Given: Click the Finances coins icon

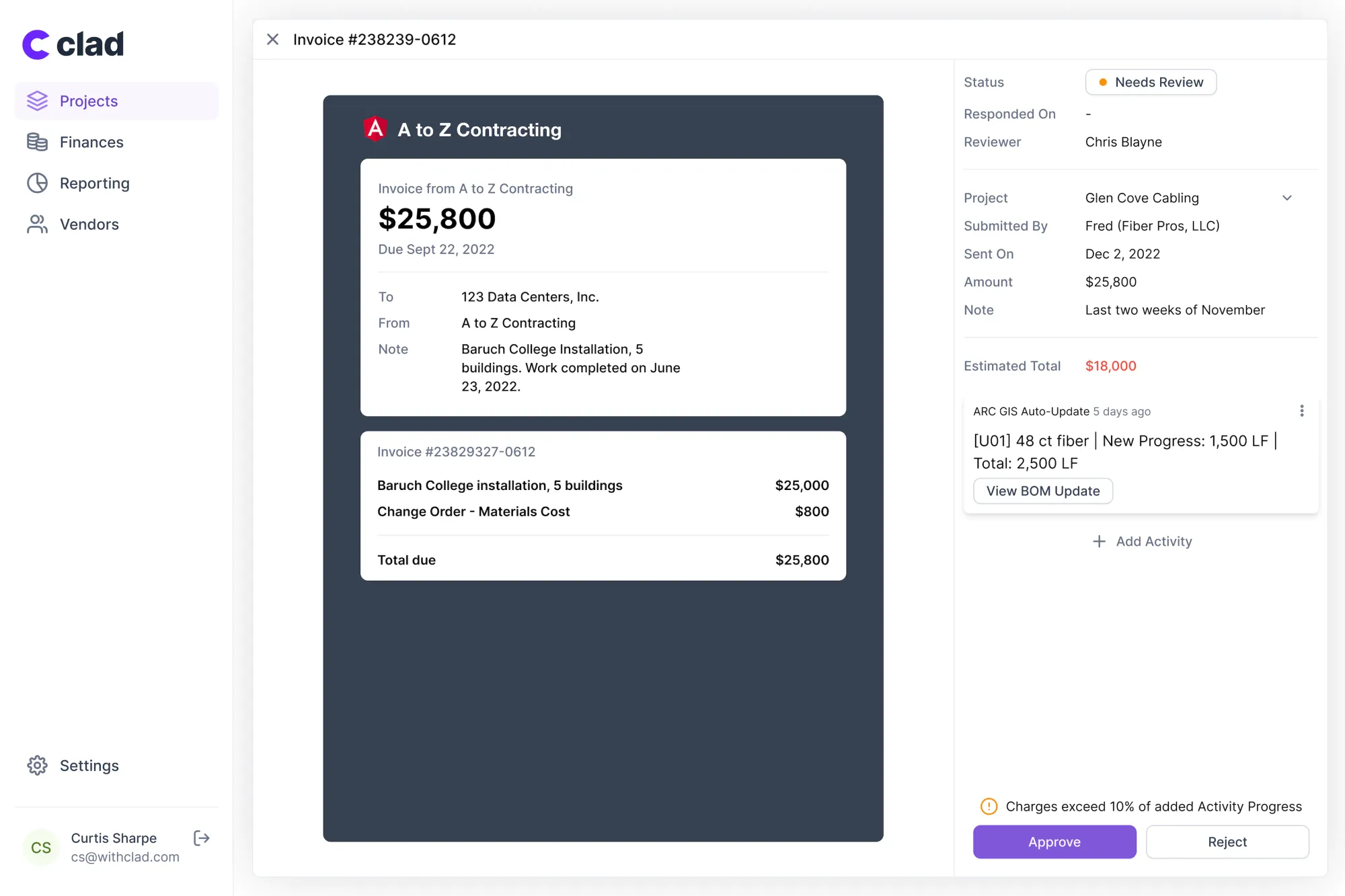Looking at the screenshot, I should 38,142.
